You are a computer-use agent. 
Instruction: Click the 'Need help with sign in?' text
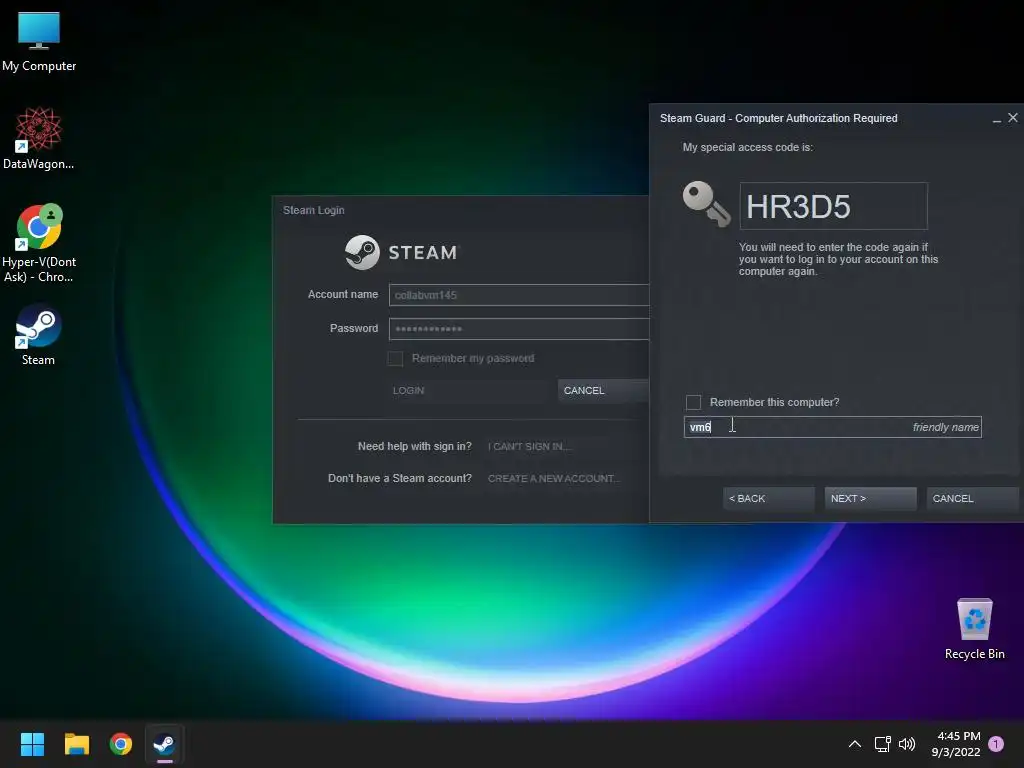[415, 447]
